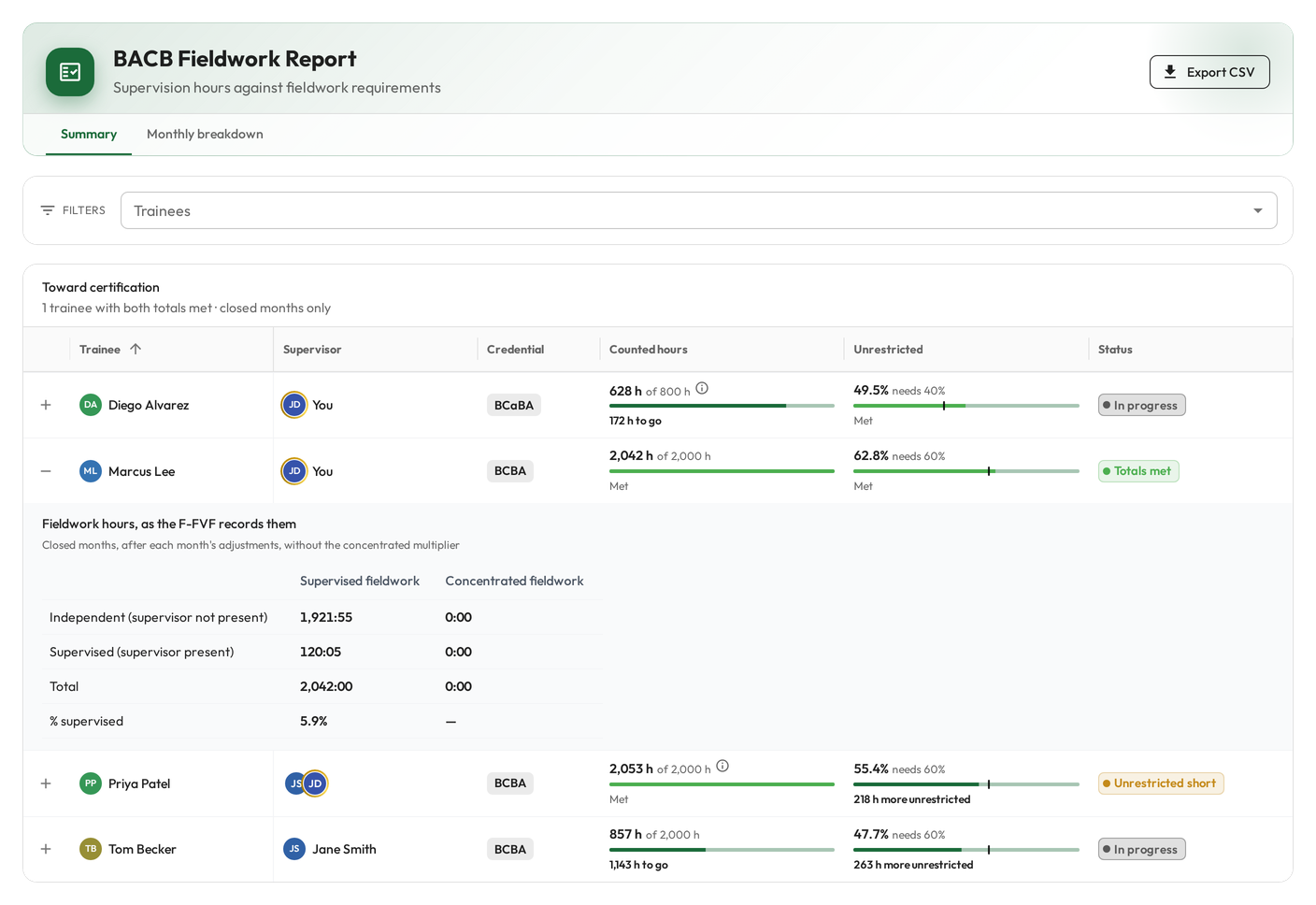Click the 'Totals met' status badge
This screenshot has width=1316, height=905.
coord(1138,471)
